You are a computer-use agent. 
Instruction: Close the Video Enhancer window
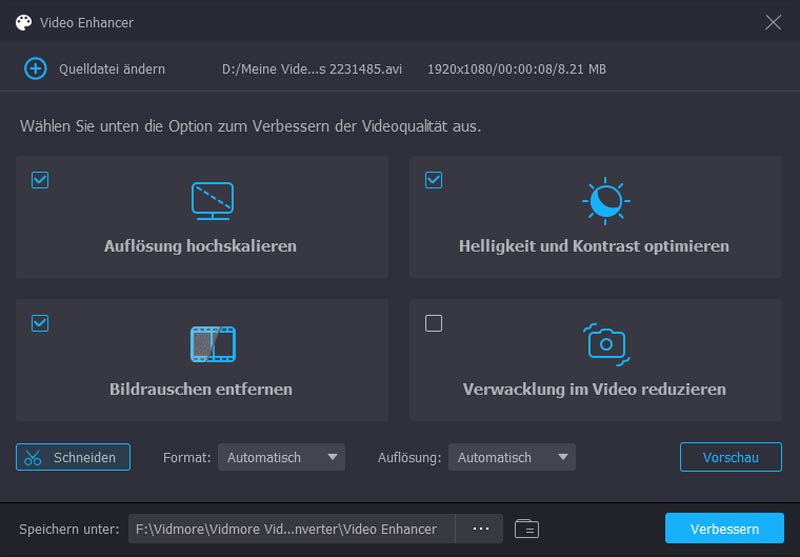pyautogui.click(x=773, y=22)
